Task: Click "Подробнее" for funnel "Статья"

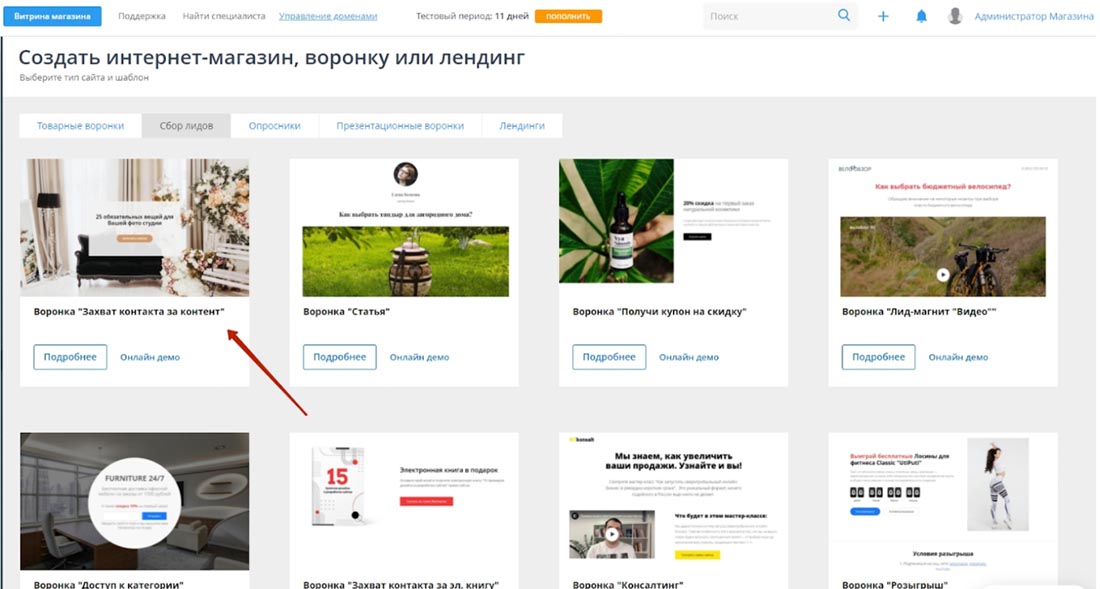Action: tap(340, 357)
